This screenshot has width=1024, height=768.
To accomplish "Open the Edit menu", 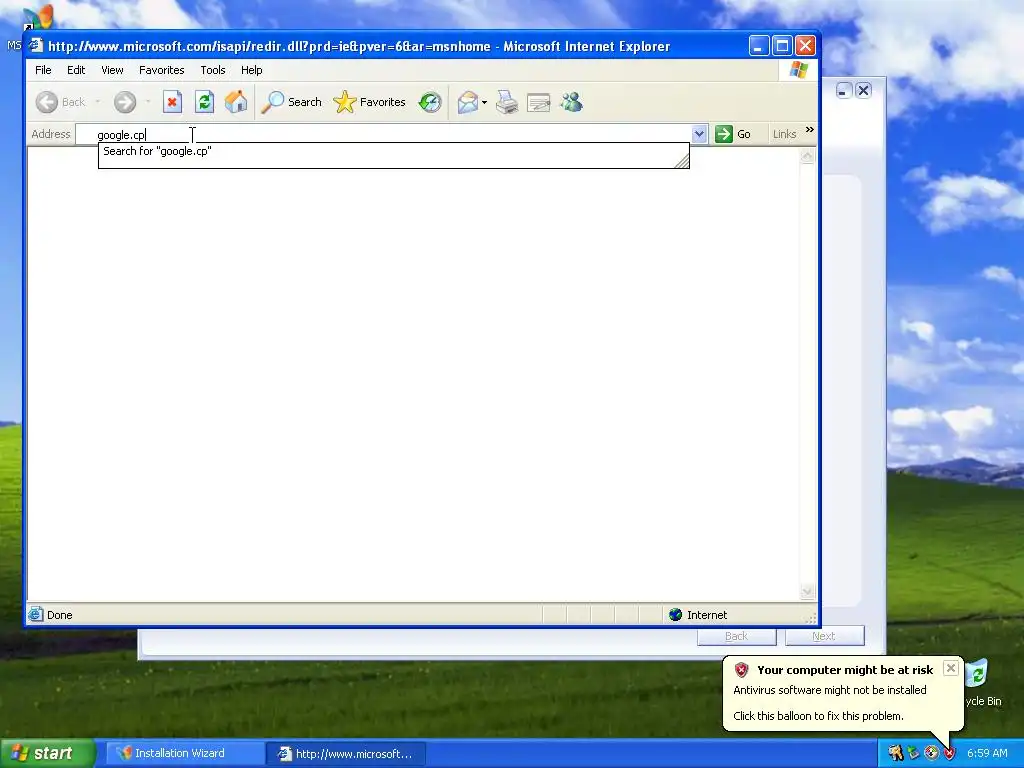I will [x=76, y=70].
